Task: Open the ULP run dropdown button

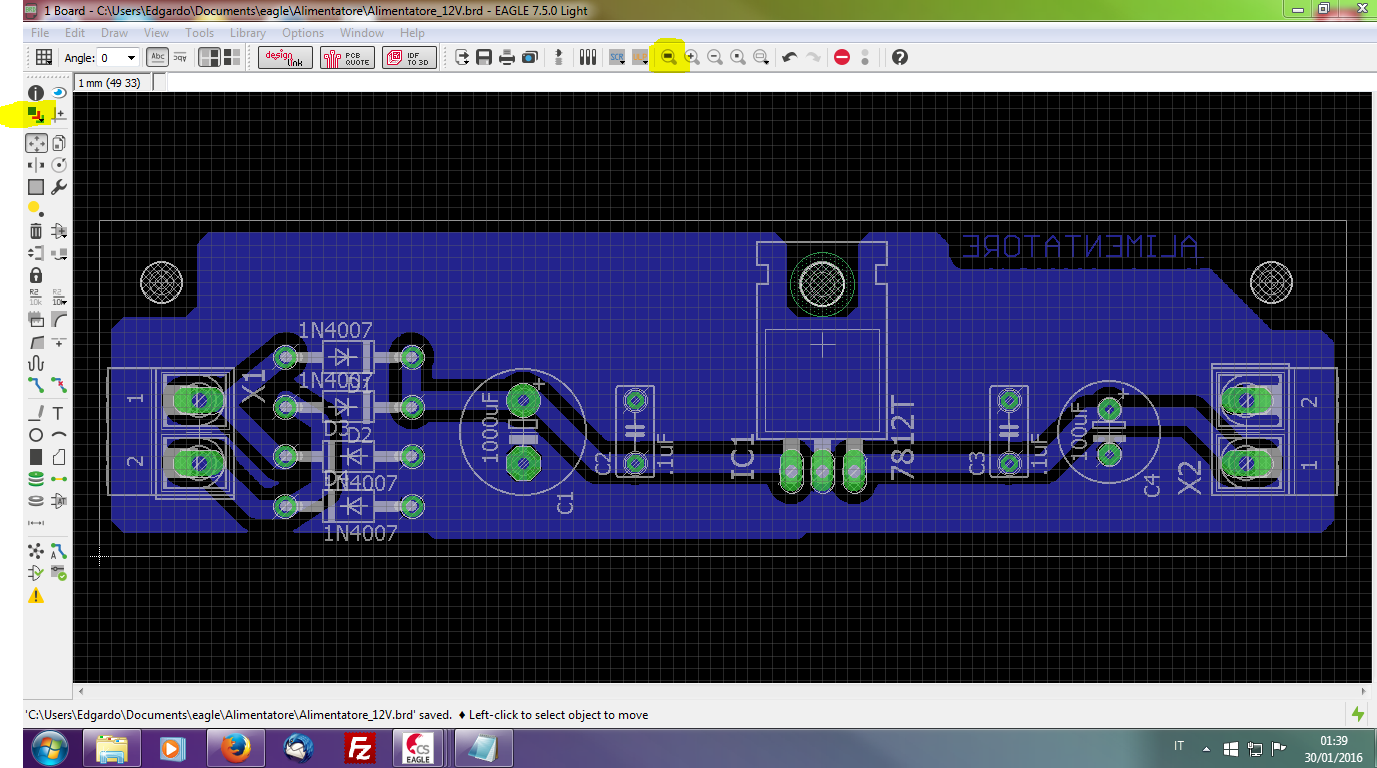Action: pos(640,58)
